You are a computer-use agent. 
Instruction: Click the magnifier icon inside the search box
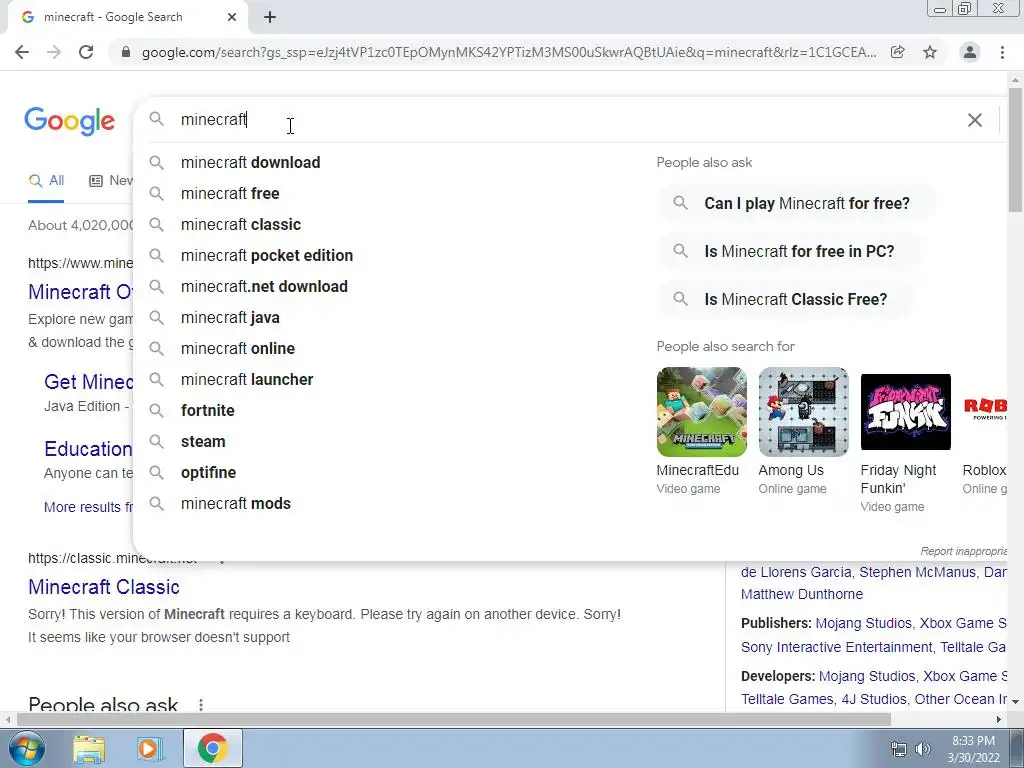(156, 119)
